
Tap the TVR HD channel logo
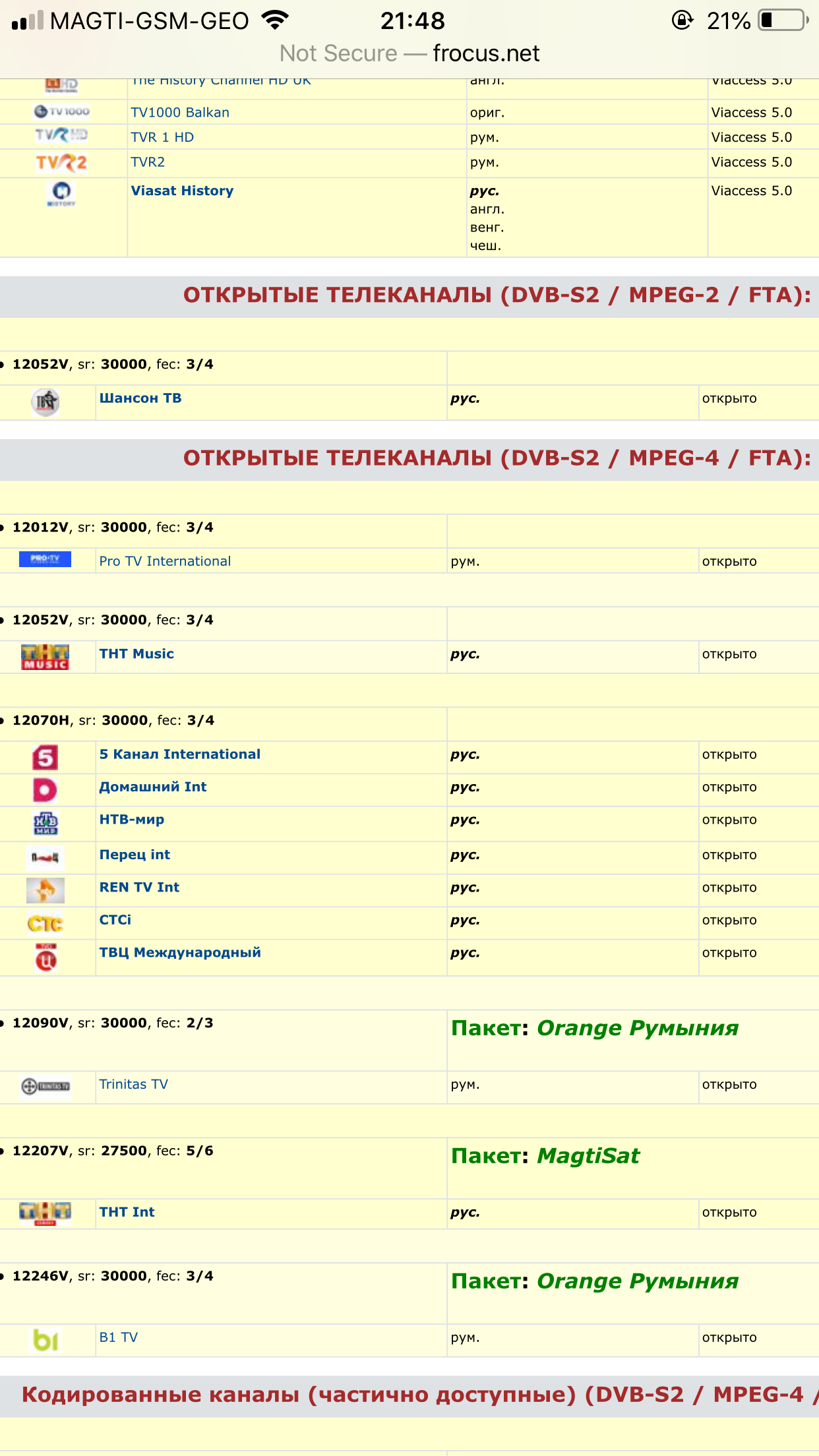pos(61,135)
